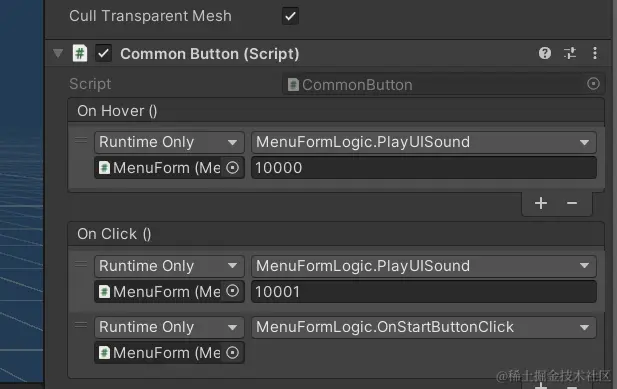Open object picker for 10001 entry's MenuForm

(233, 291)
